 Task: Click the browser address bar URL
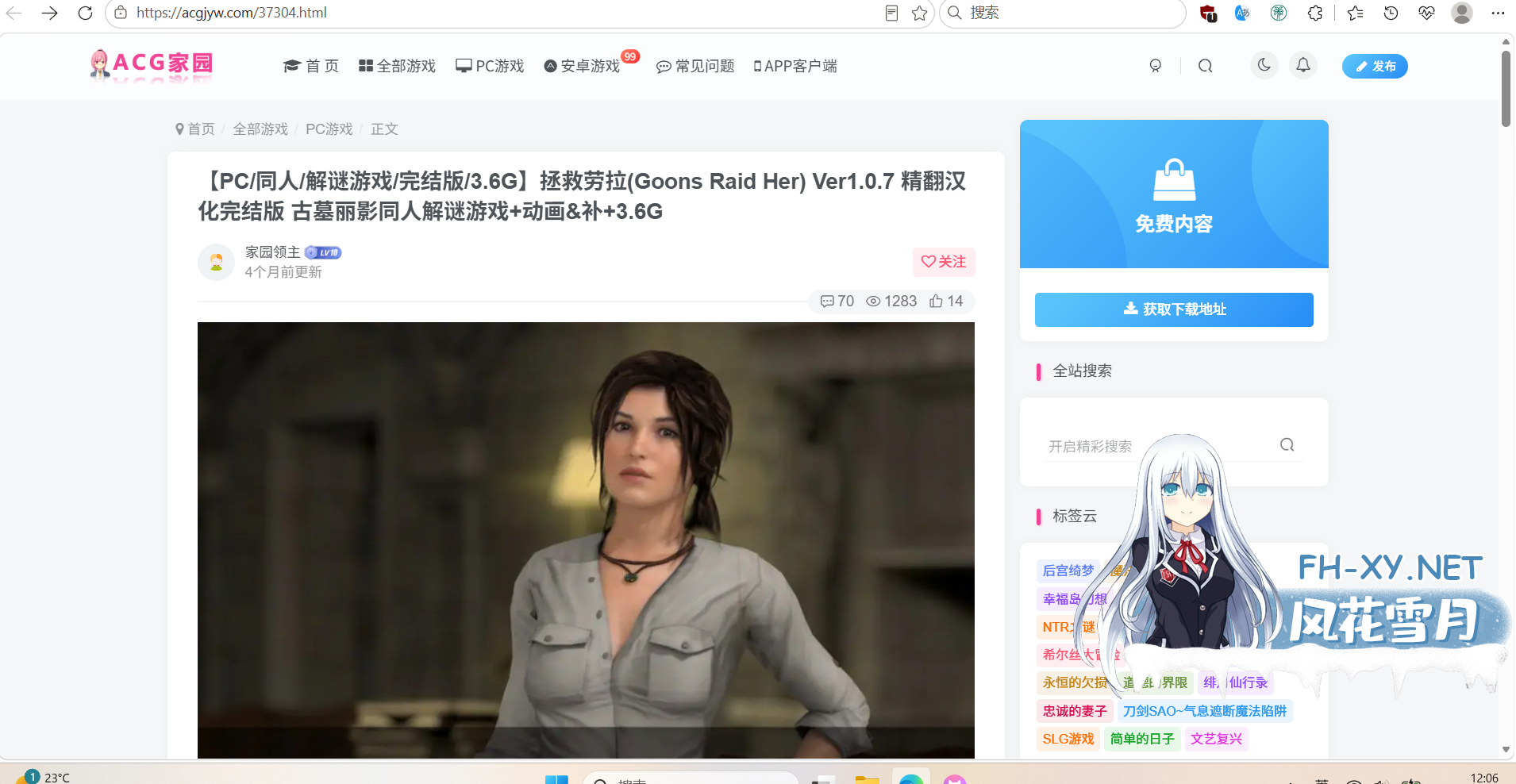232,13
